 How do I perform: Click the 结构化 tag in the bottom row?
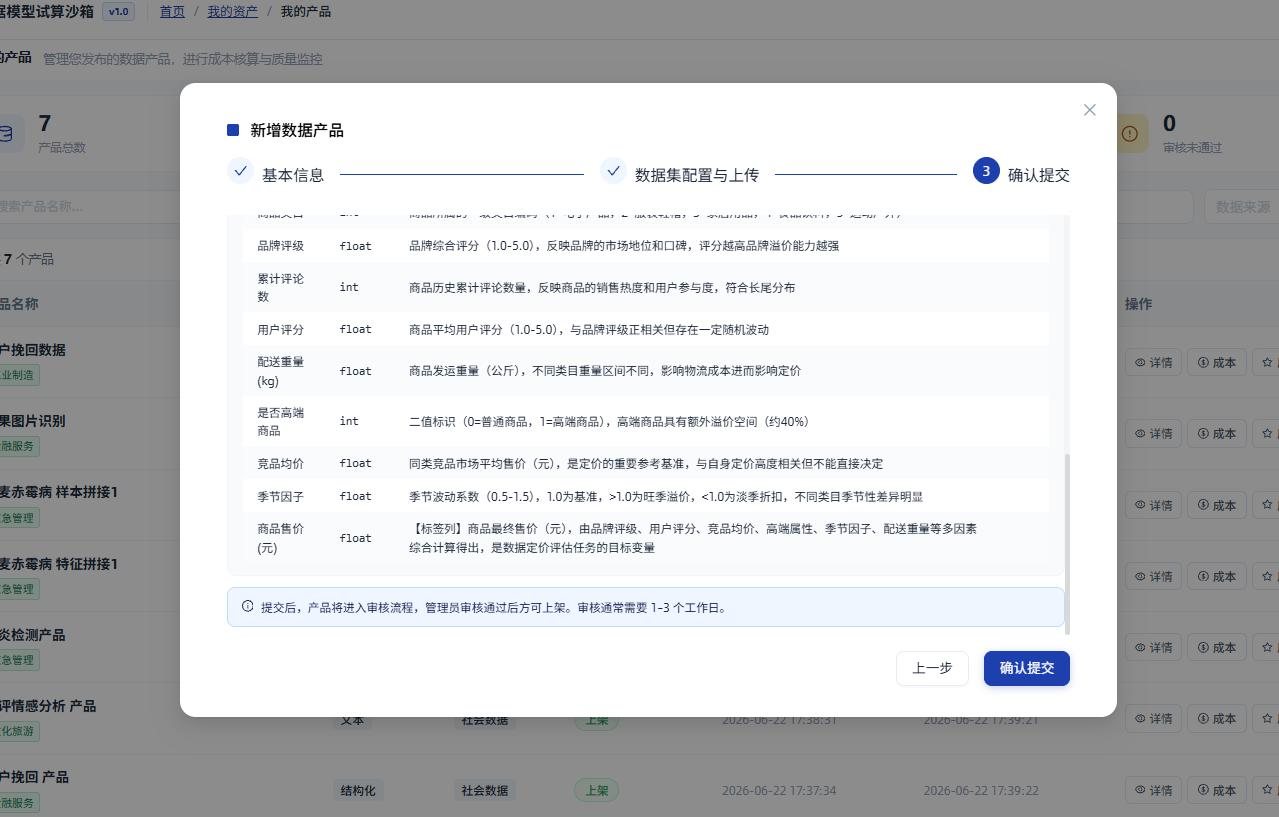coord(358,790)
